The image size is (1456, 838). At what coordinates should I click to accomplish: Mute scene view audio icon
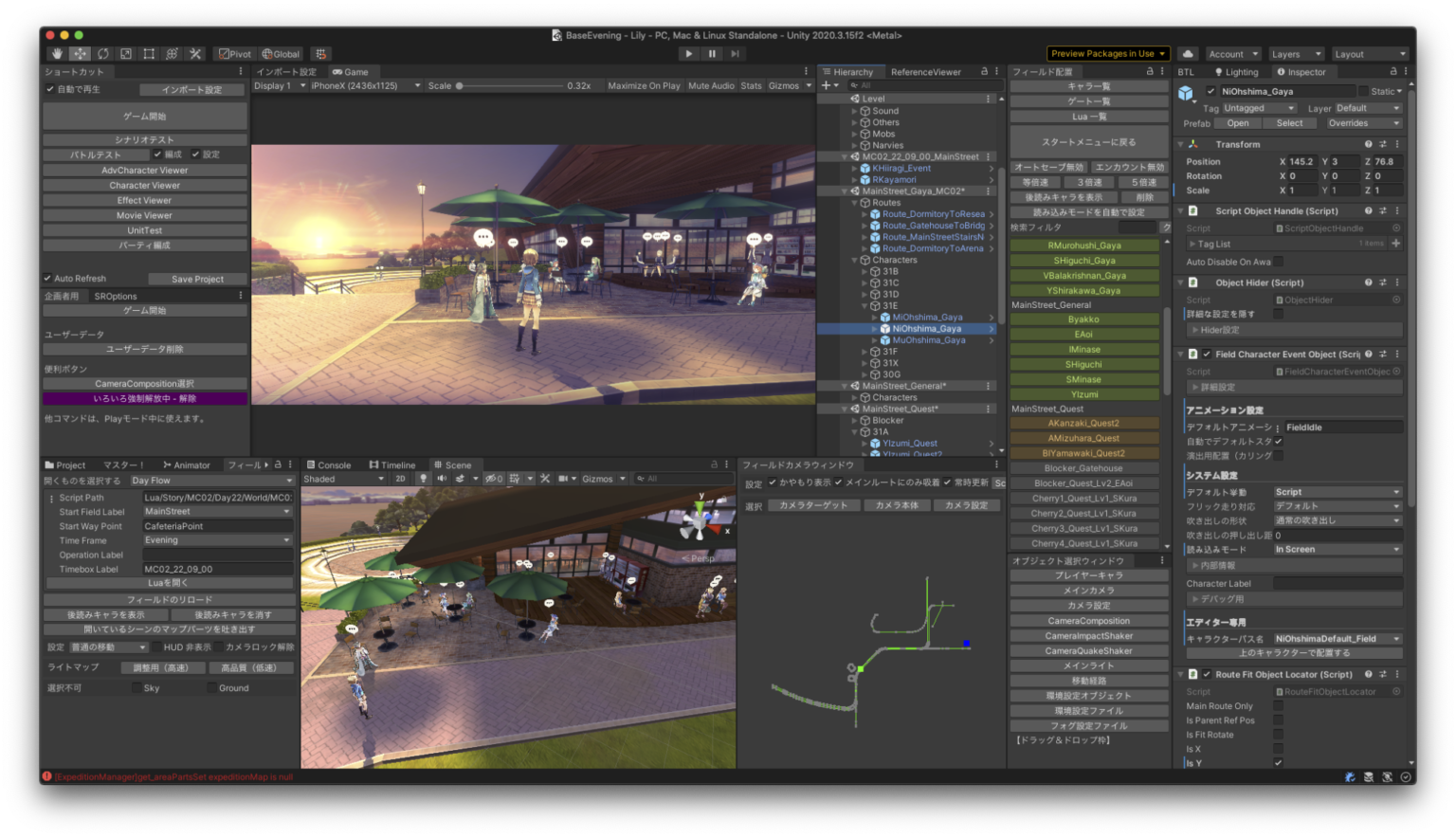tap(442, 478)
